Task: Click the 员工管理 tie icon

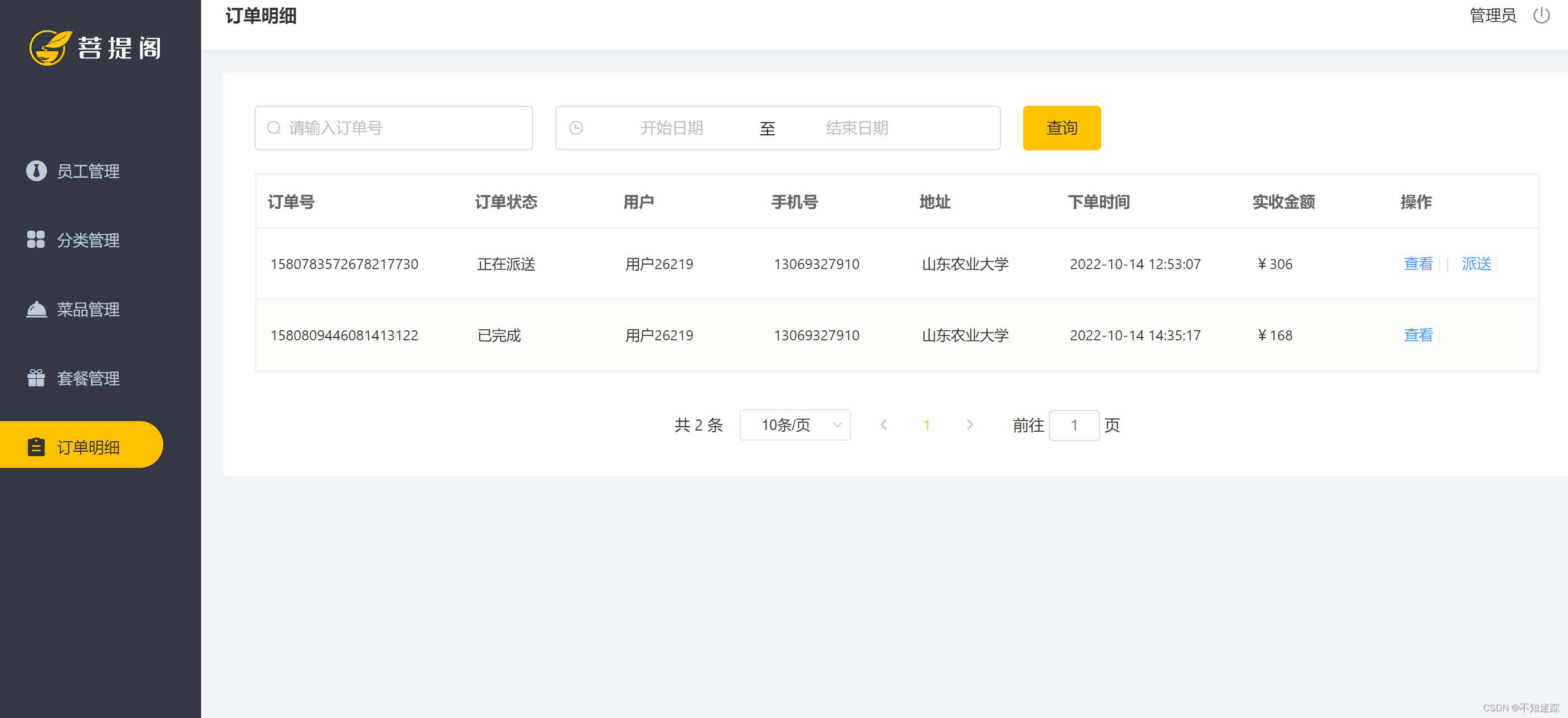Action: coord(36,171)
